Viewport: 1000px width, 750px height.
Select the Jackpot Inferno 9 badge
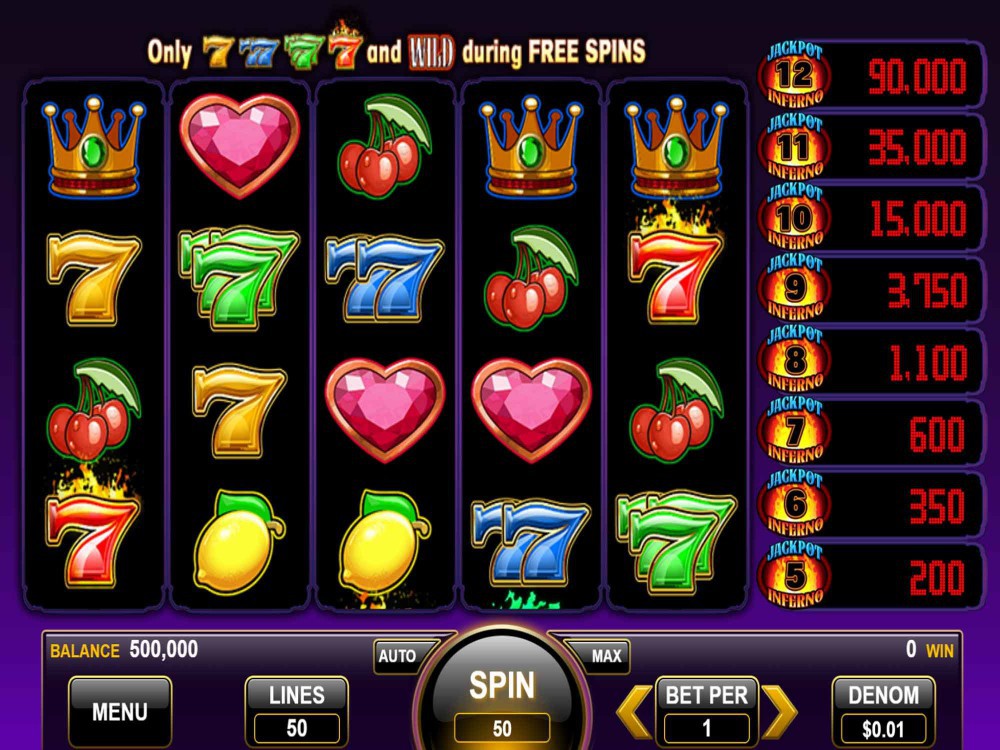click(794, 288)
